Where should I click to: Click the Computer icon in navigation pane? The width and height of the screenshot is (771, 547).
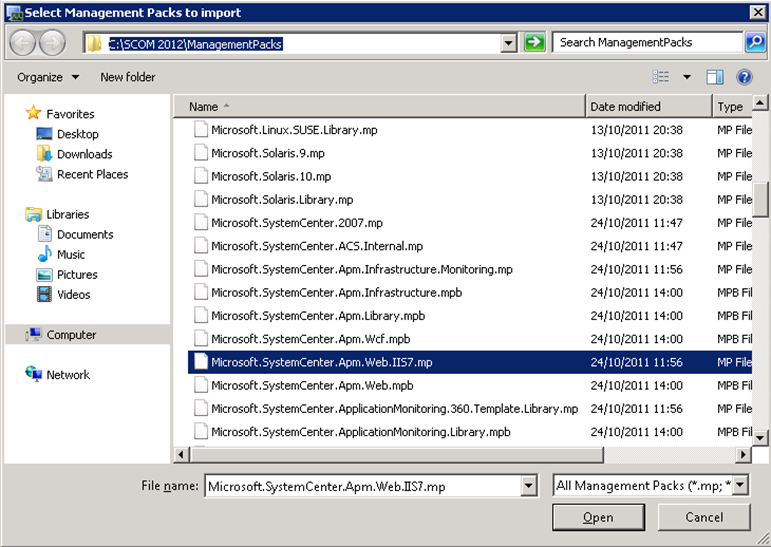coord(33,334)
